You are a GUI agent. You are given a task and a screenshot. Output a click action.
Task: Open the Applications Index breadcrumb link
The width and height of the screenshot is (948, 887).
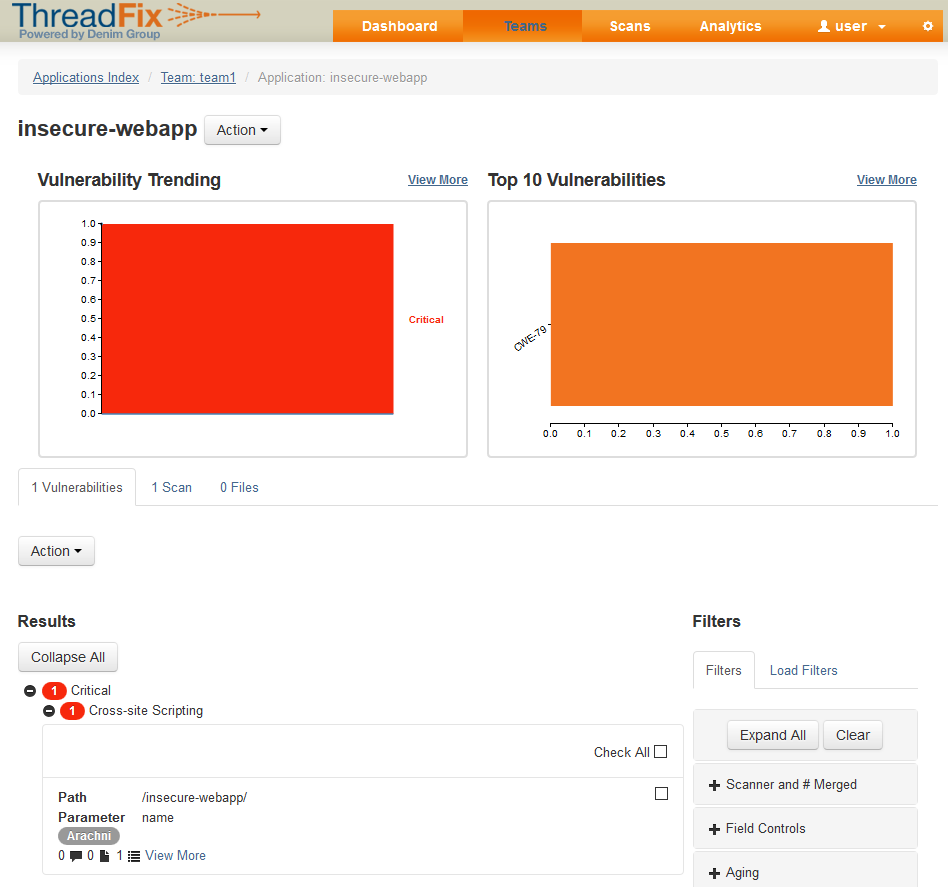click(86, 77)
